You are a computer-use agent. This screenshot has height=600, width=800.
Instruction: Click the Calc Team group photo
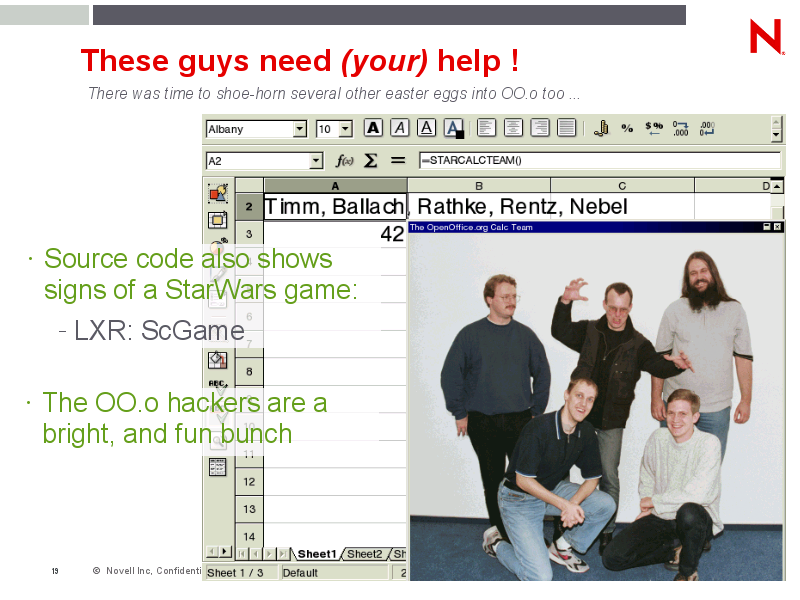click(x=597, y=407)
